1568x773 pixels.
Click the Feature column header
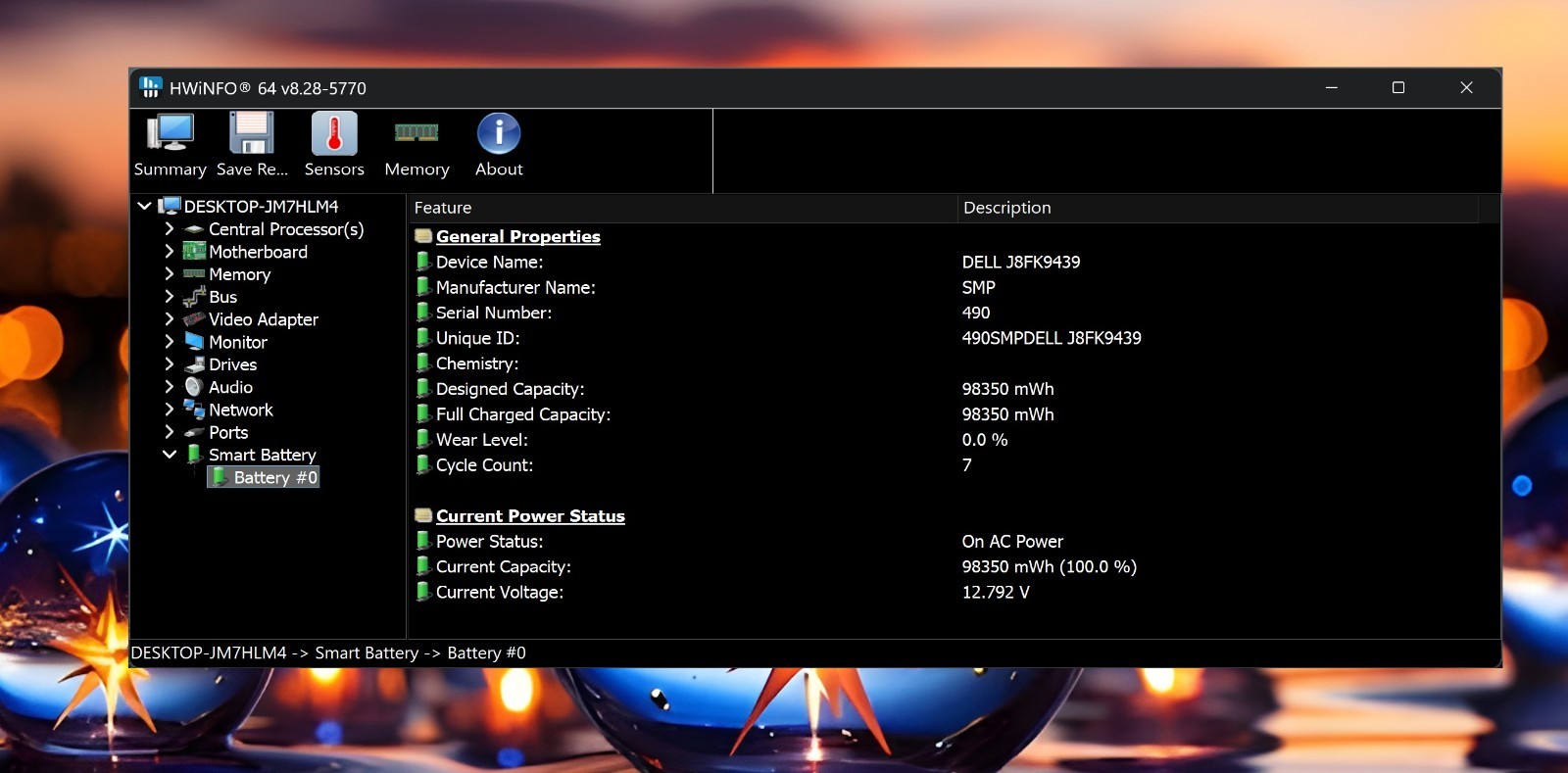point(682,208)
